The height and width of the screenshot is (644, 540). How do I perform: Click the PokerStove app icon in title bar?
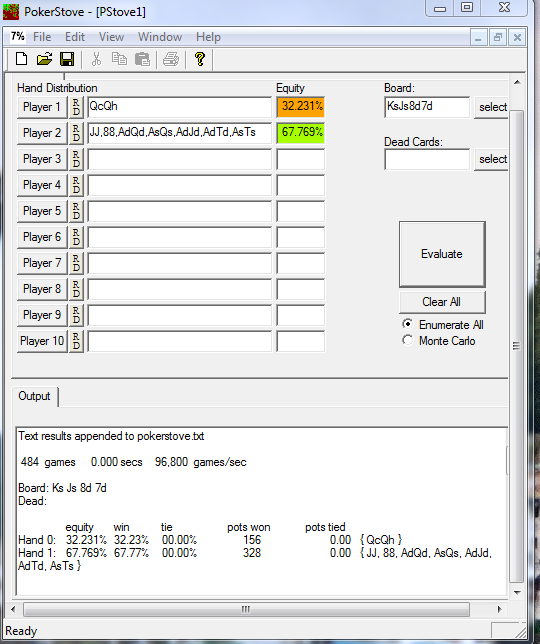point(11,12)
